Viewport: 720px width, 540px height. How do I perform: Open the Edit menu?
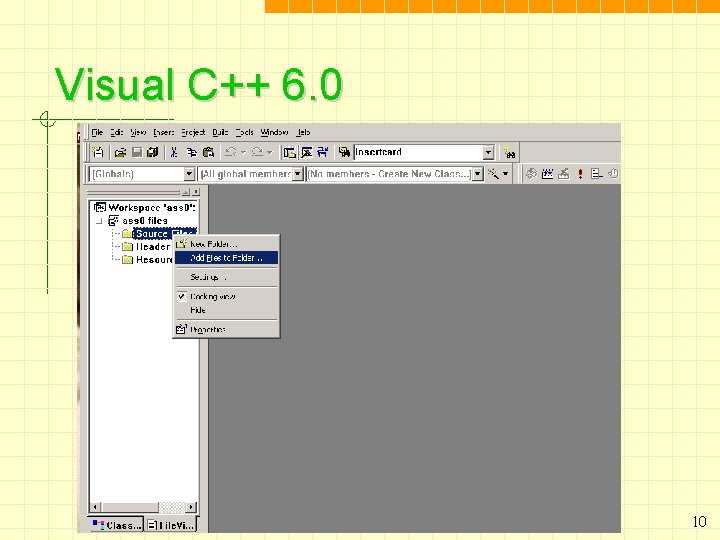pos(117,132)
